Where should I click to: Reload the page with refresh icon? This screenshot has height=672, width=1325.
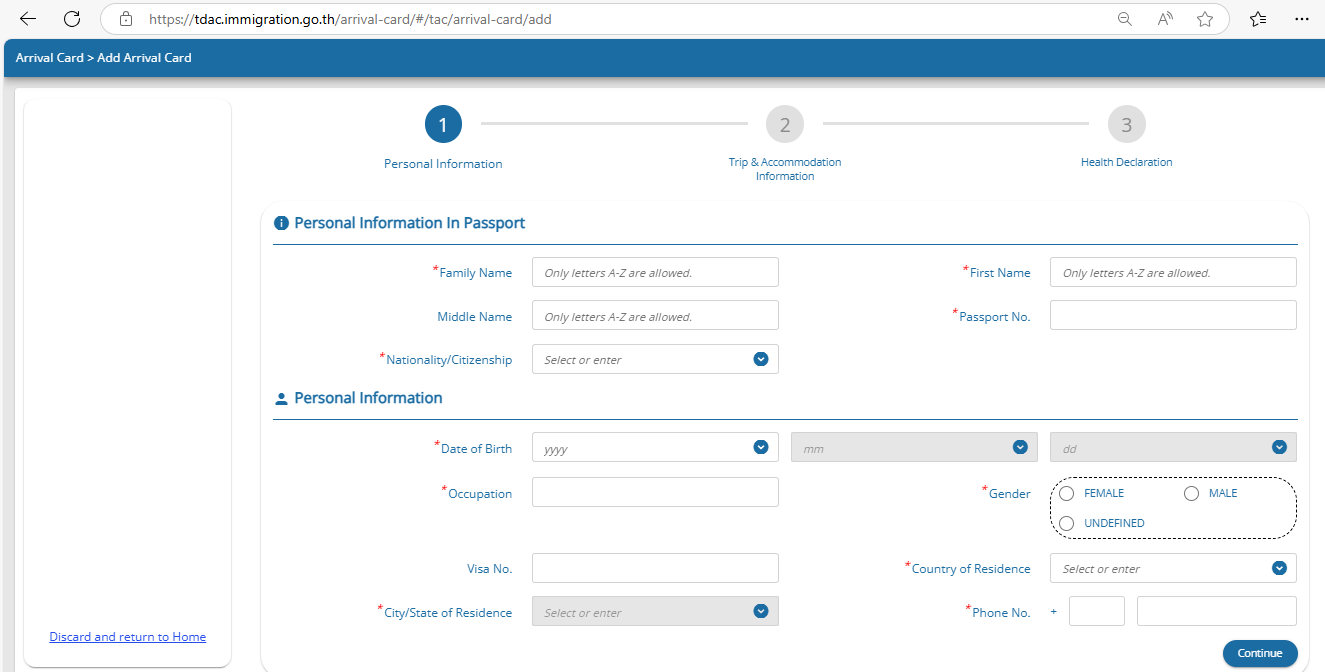72,19
